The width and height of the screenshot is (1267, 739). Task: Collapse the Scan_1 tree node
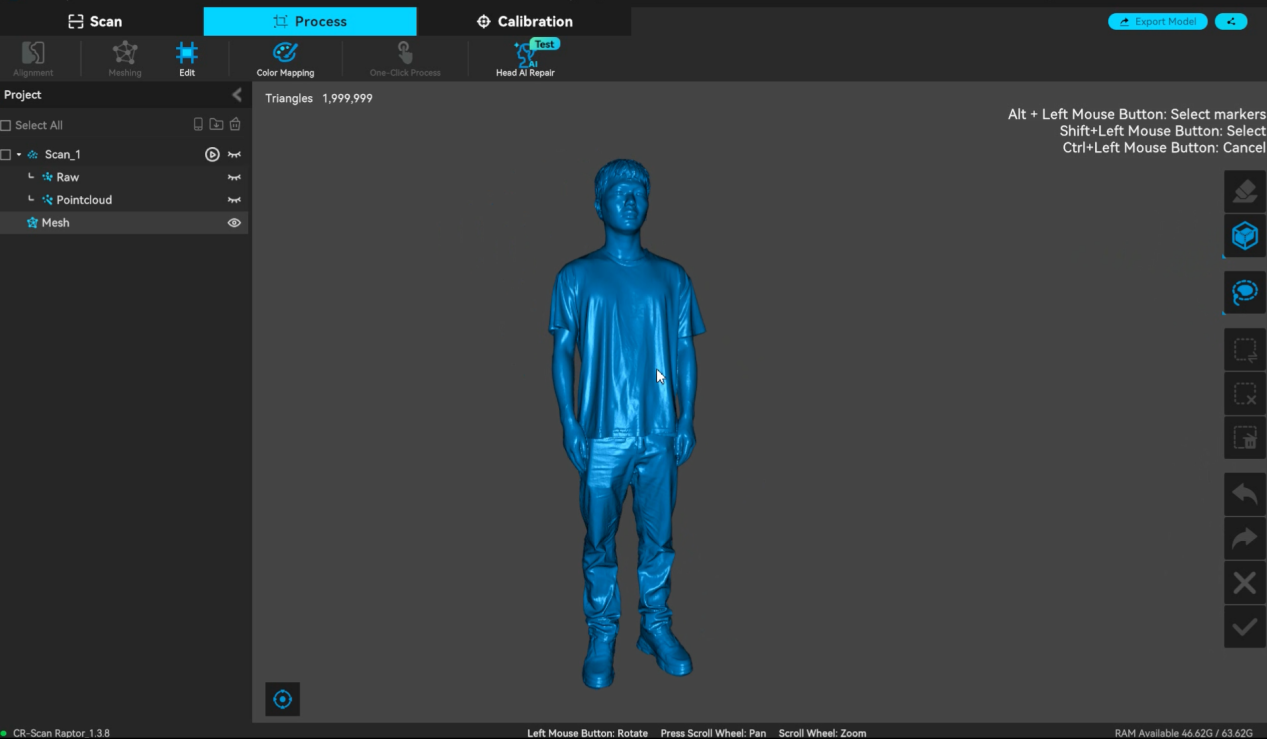[19, 154]
